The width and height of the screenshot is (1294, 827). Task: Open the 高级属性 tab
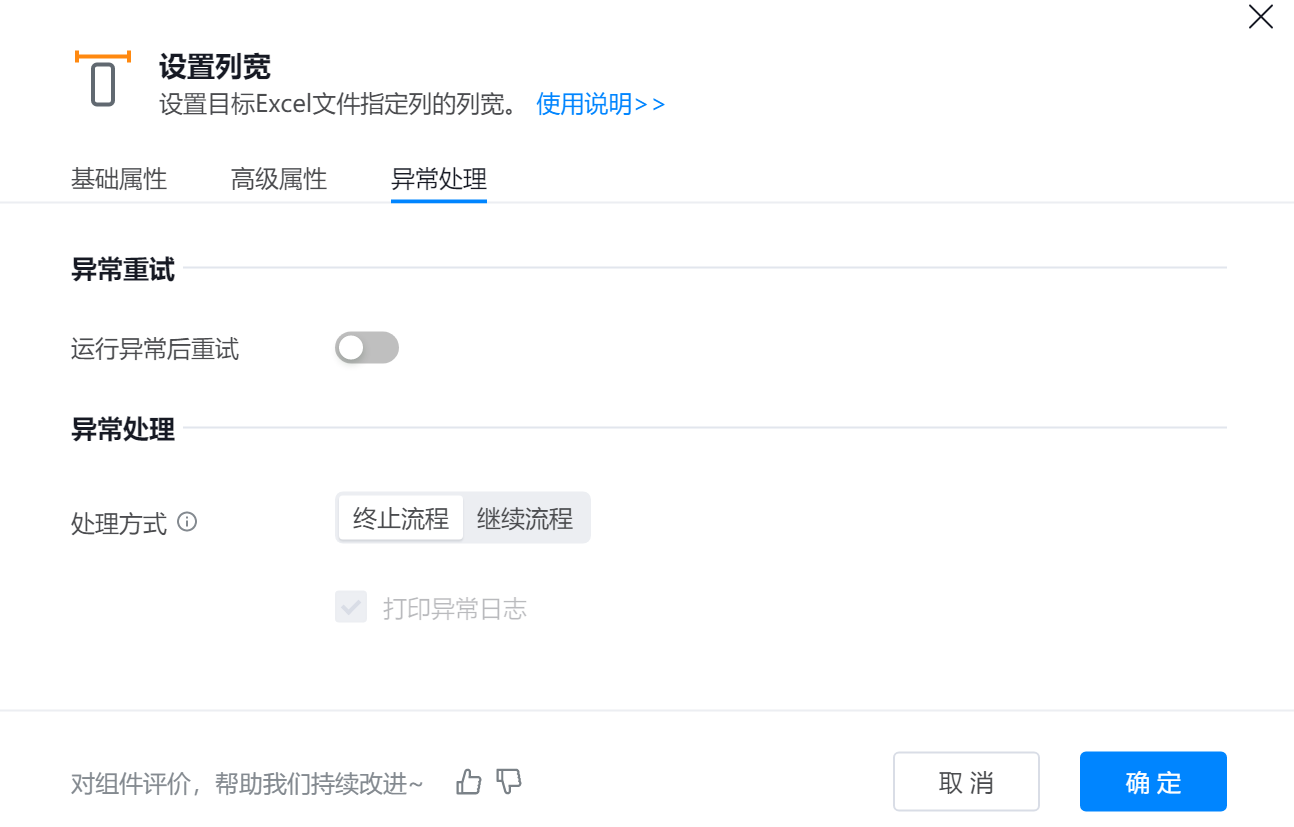pos(279,180)
